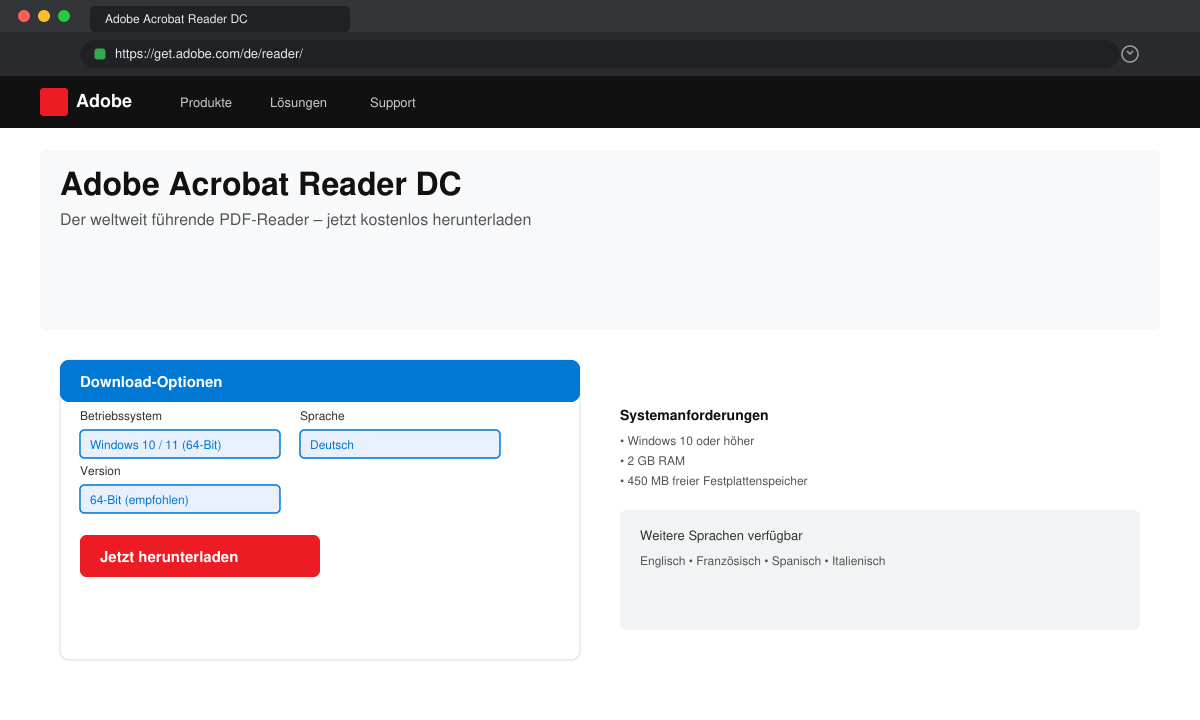Select the Adobe Acrobat Reader DC browser tab
This screenshot has width=1200, height=720.
click(220, 19)
